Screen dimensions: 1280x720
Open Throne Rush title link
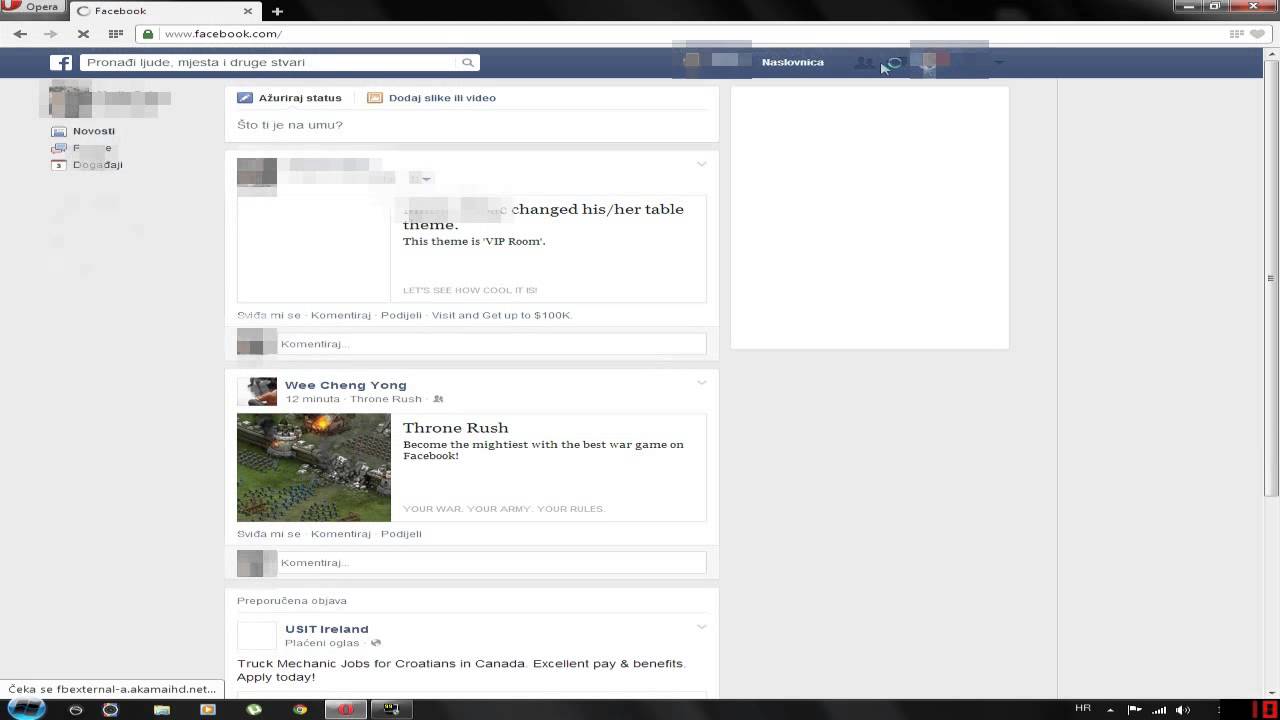(x=456, y=428)
